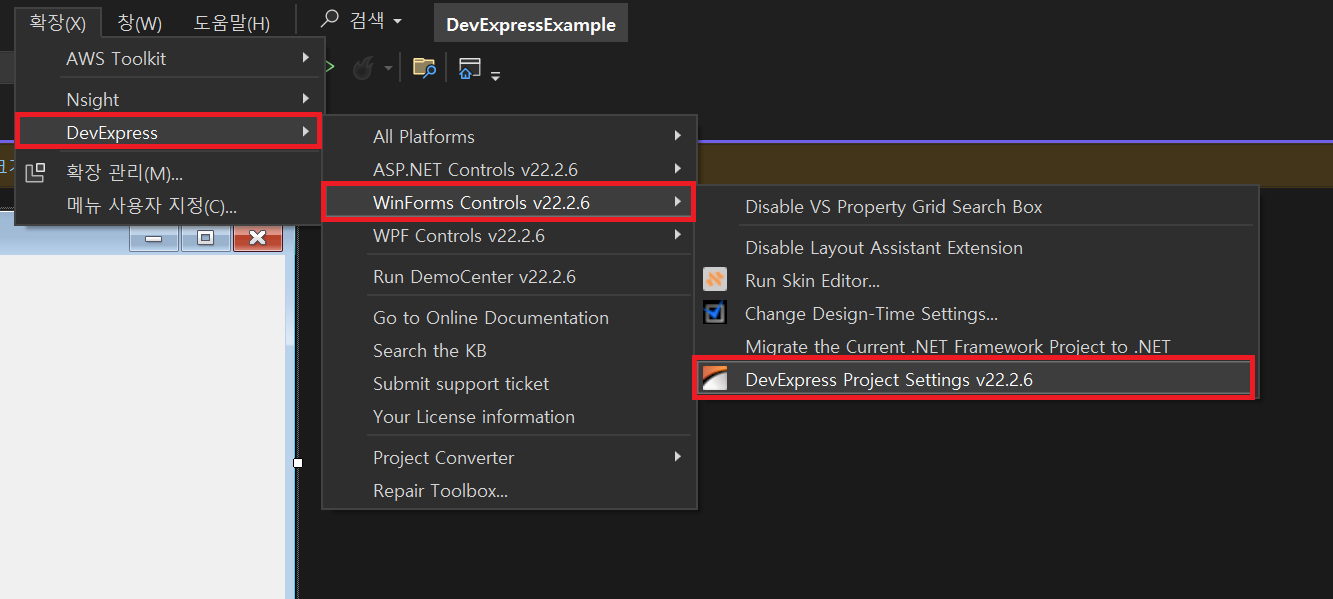Click the Skin Editor orange icon
Screen dimensions: 1333x599
[x=714, y=280]
